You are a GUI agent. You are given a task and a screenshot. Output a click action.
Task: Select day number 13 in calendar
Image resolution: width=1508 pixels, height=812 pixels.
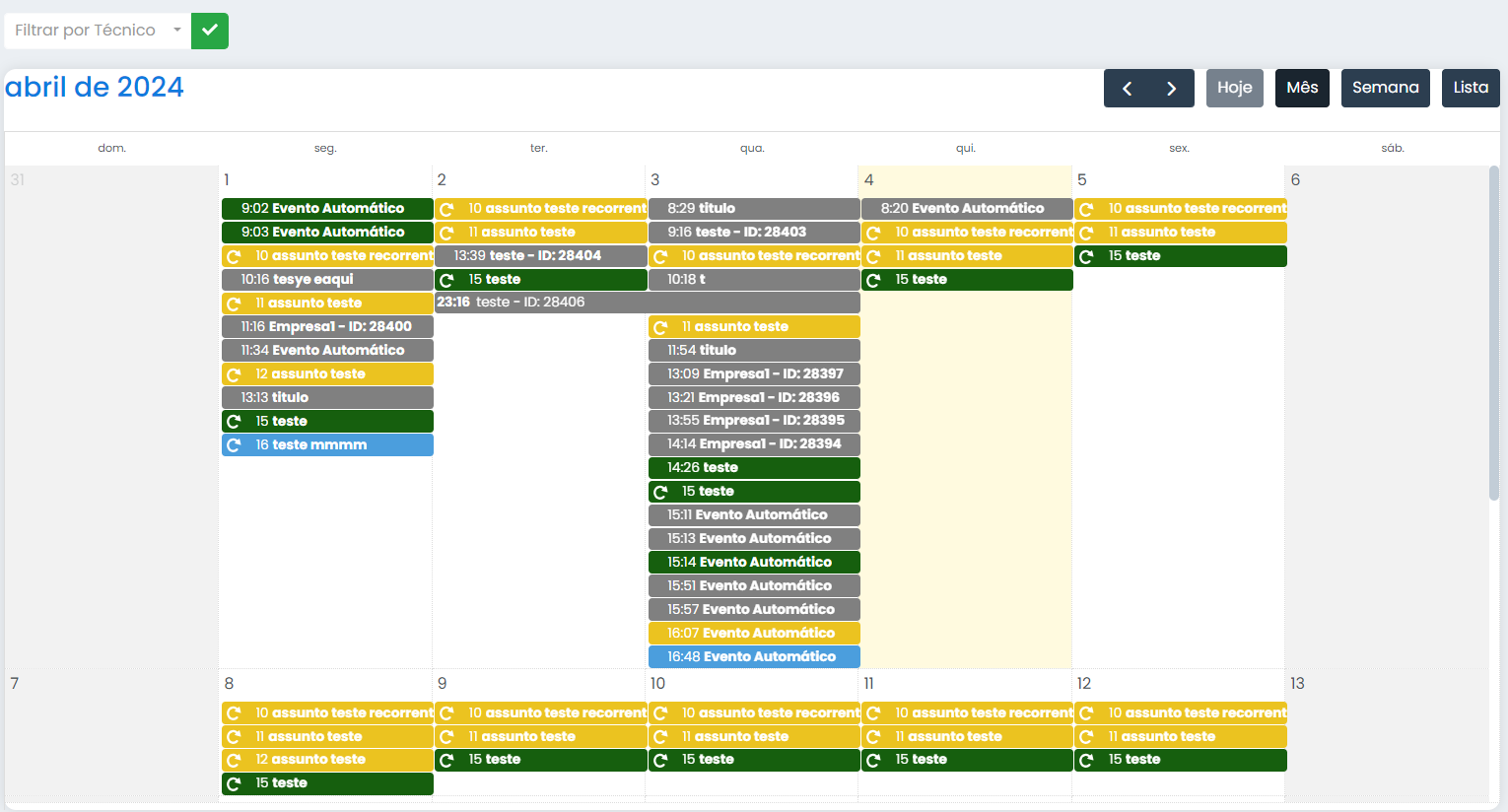pyautogui.click(x=1297, y=683)
